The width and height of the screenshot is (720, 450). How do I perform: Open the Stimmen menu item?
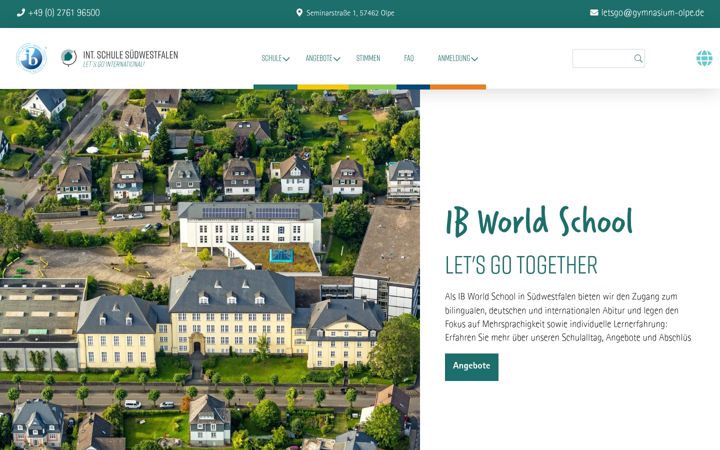tap(368, 58)
